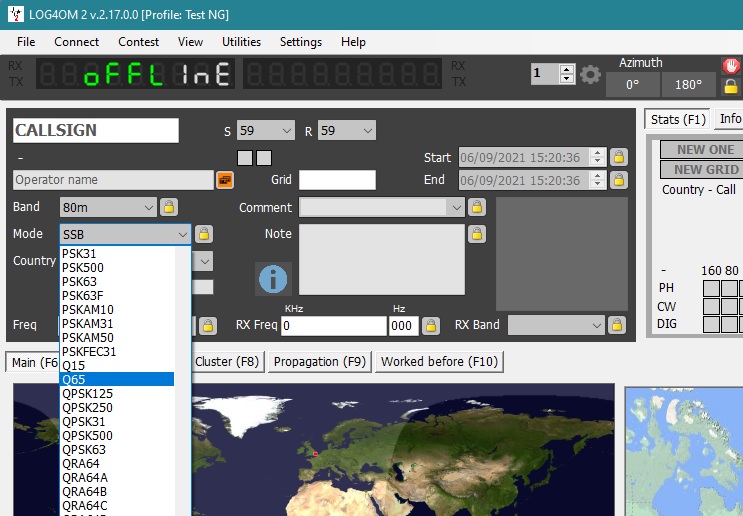Click the Note text area
This screenshot has width=743, height=516.
pyautogui.click(x=382, y=260)
